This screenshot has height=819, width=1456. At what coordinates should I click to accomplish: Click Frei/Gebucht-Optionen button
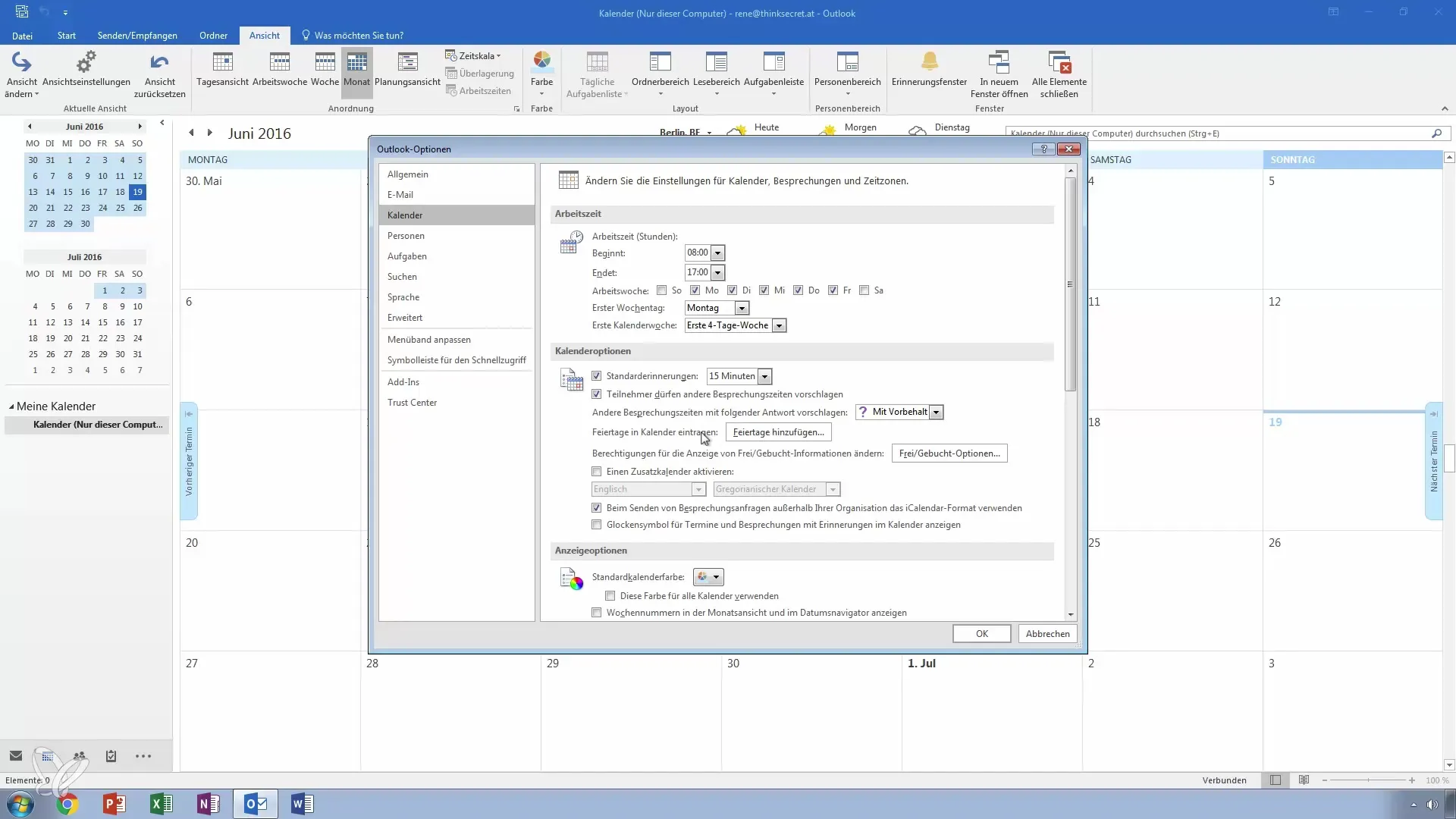[949, 453]
